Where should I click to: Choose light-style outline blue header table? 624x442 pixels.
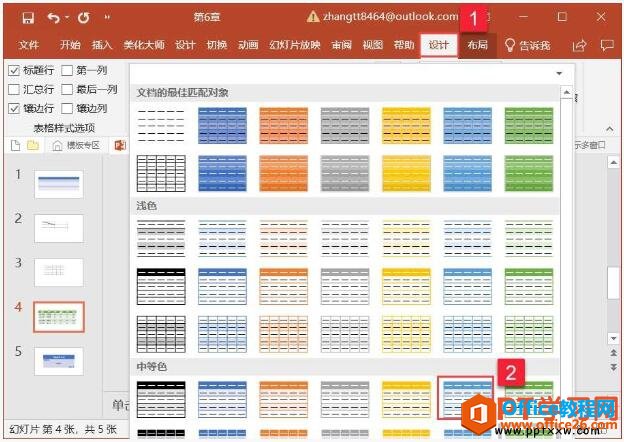tap(222, 286)
